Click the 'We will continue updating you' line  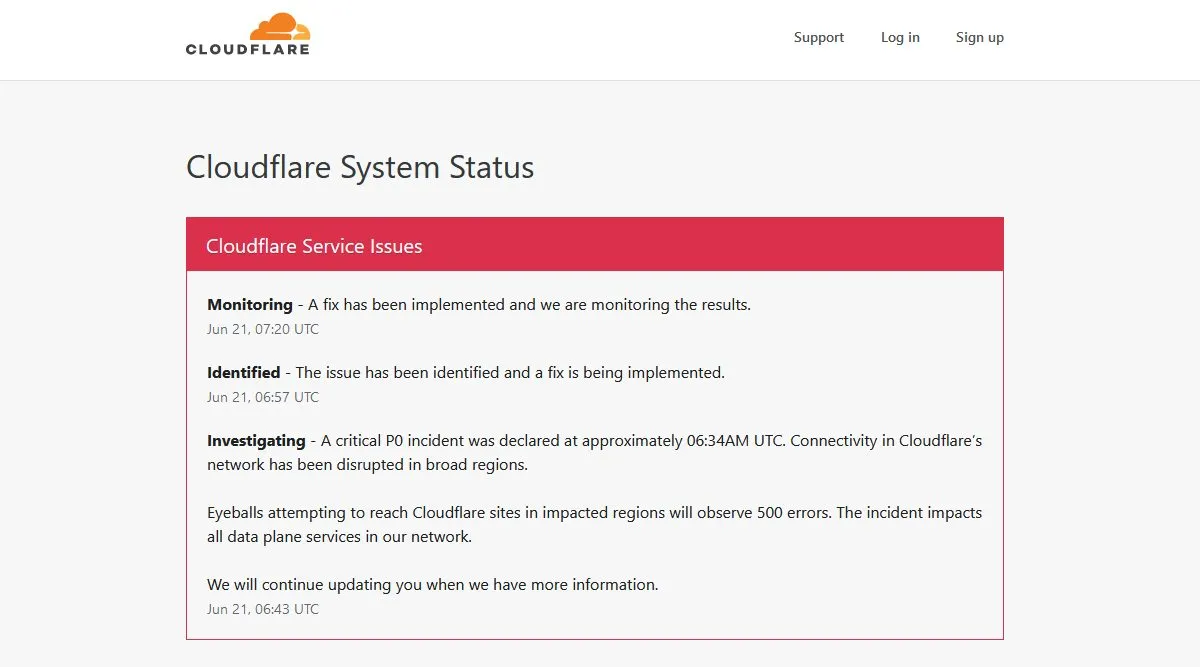point(432,585)
